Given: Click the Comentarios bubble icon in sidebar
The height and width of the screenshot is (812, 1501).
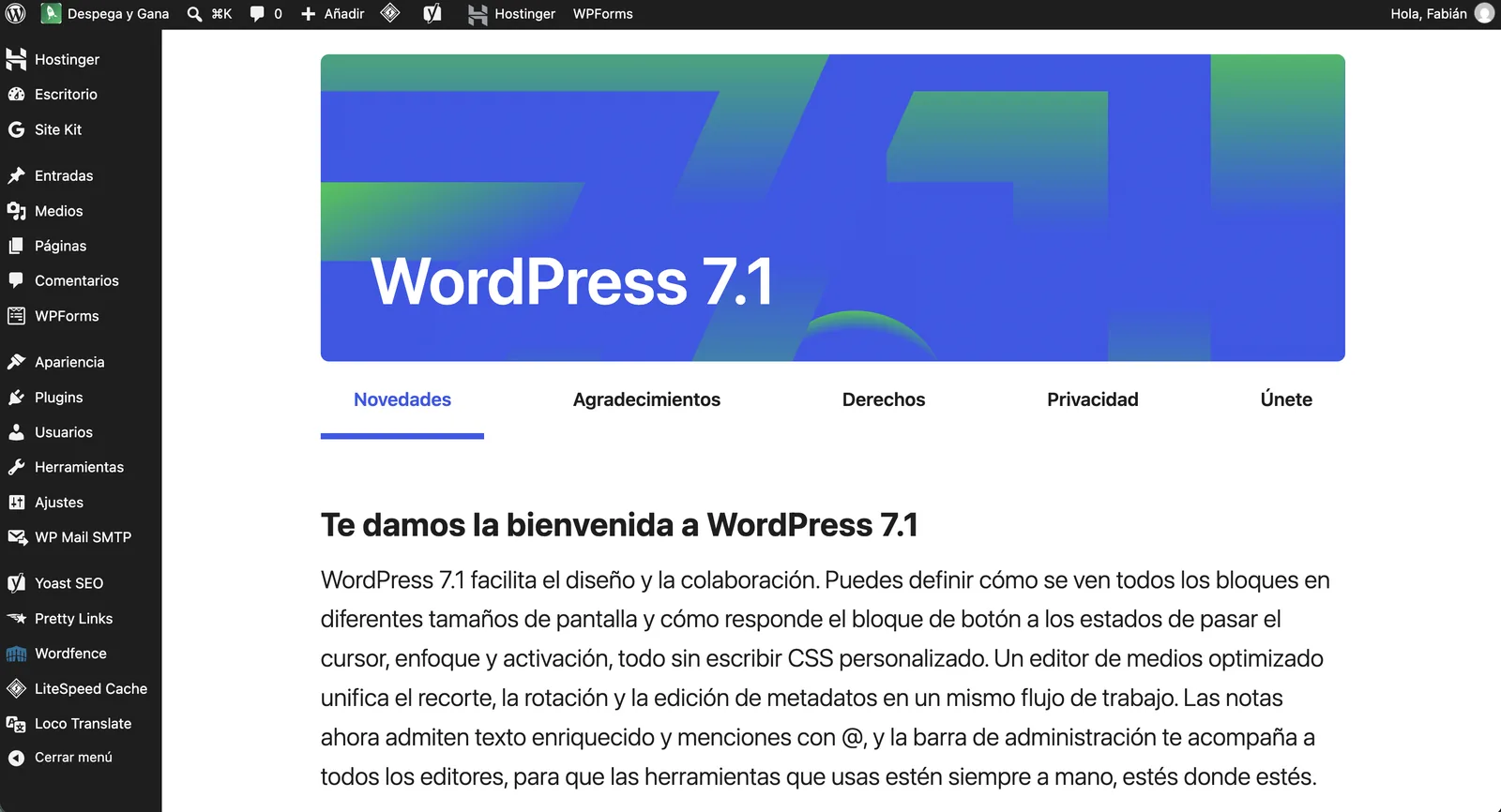Looking at the screenshot, I should (16, 280).
